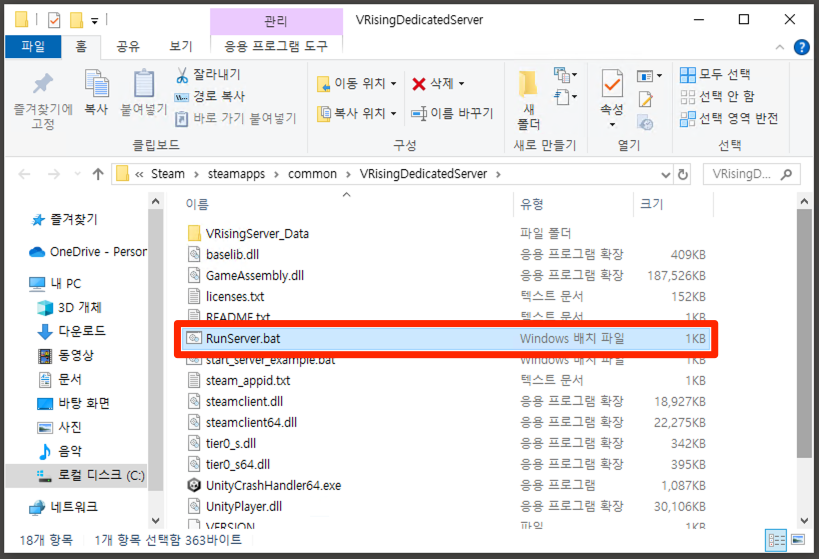Open 응용 프로그램 도구 tab
819x559 pixels.
point(276,46)
